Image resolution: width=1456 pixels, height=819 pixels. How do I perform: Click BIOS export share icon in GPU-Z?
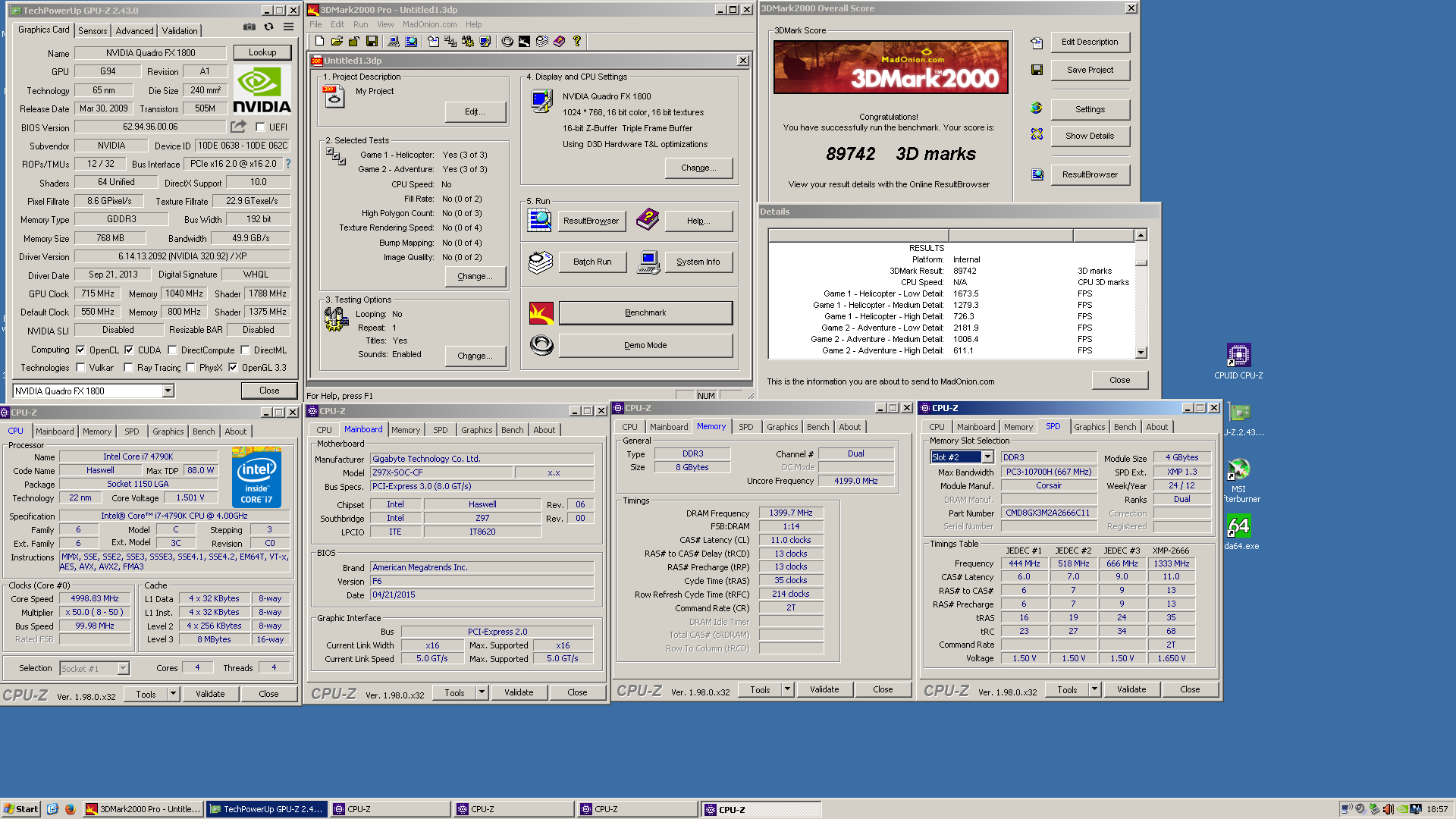(x=239, y=127)
